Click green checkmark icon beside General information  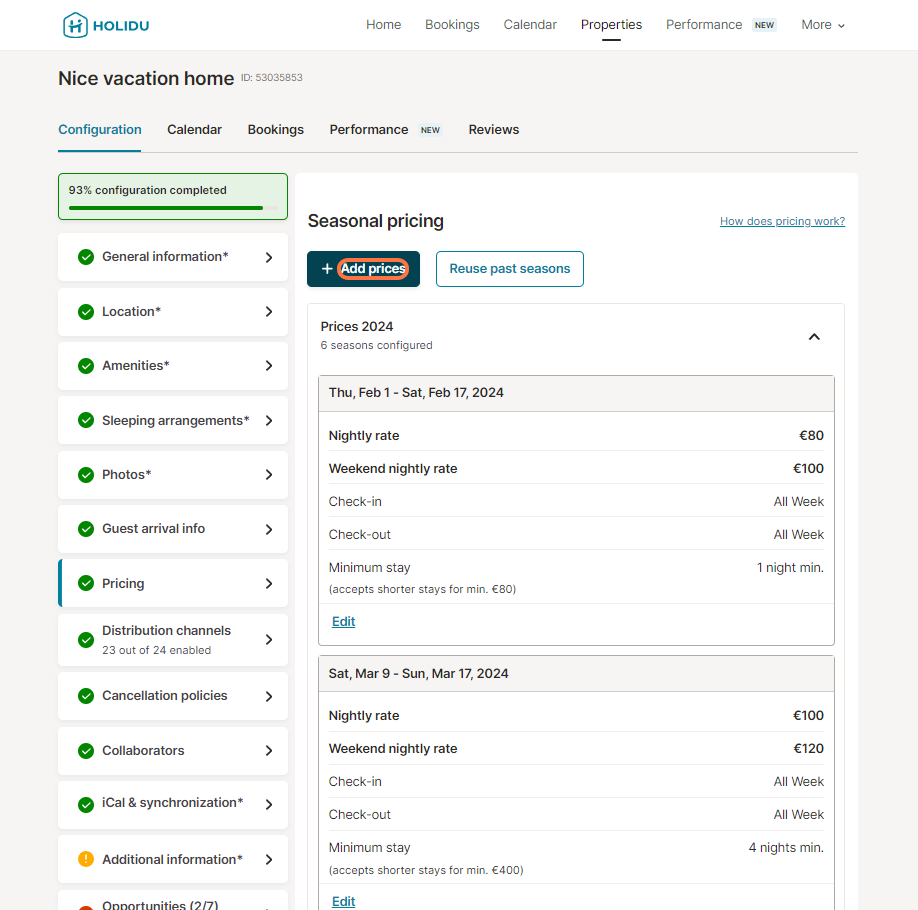86,257
